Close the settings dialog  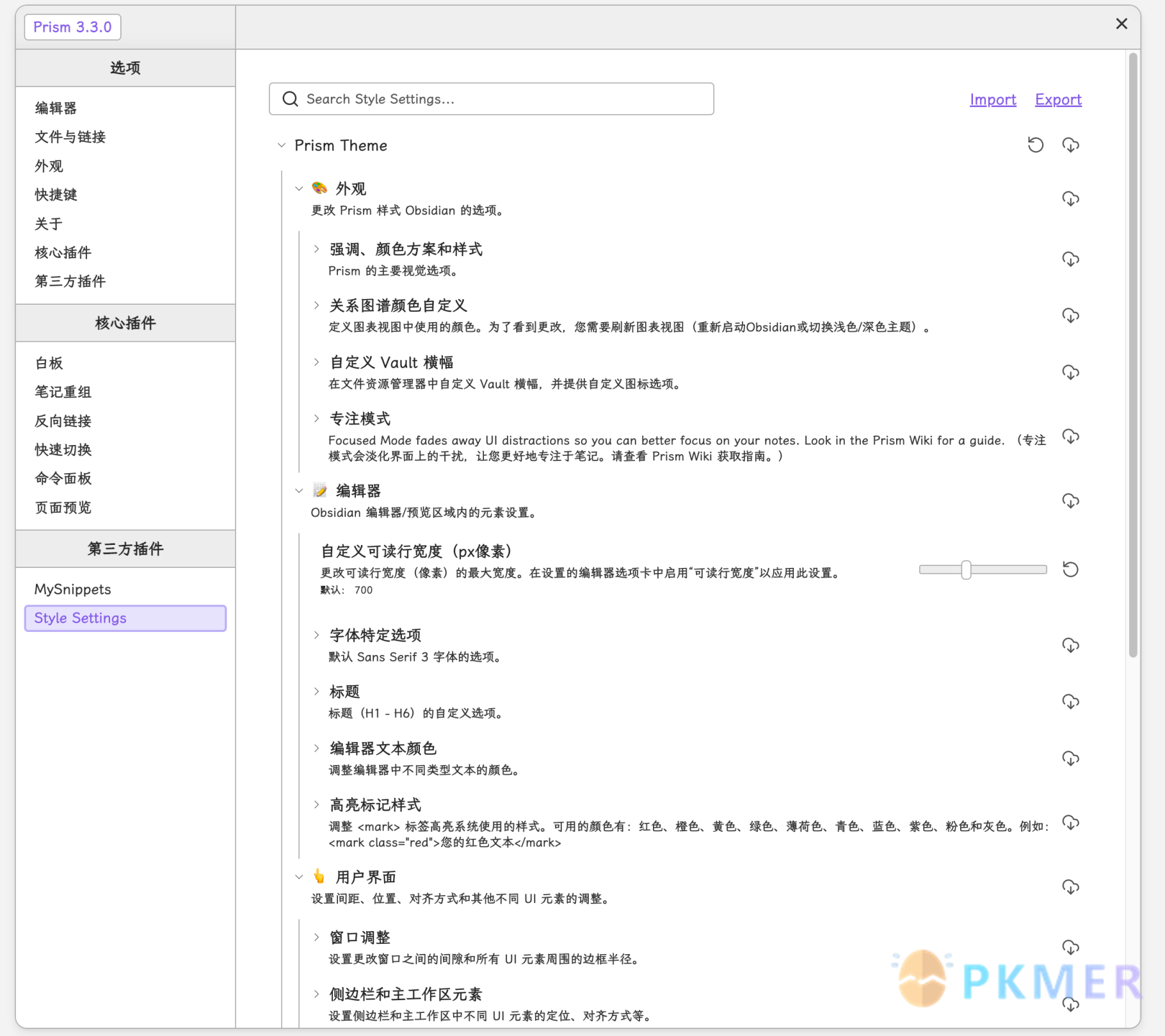1121,24
